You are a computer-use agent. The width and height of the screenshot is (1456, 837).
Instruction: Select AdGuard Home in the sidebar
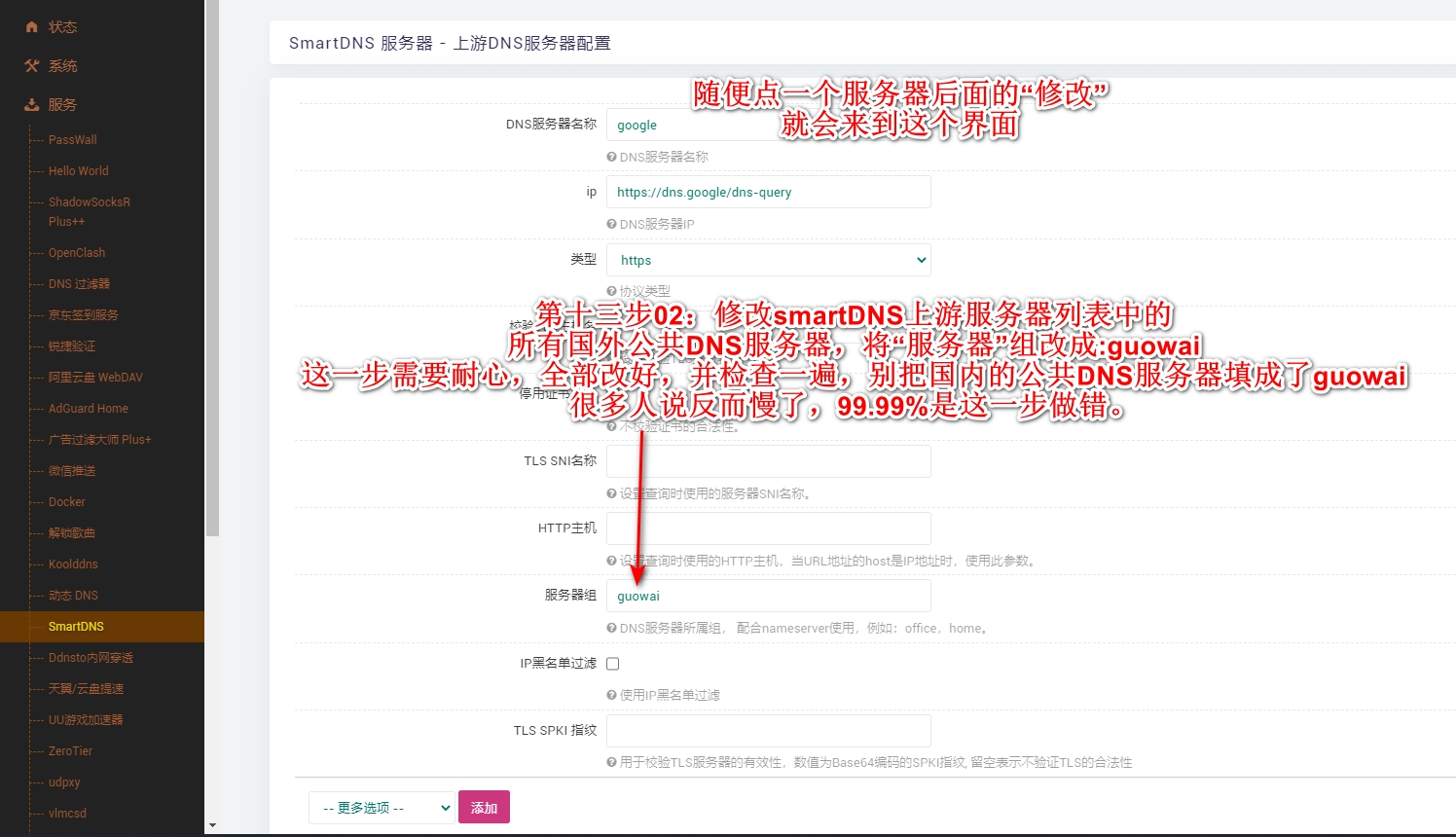89,409
